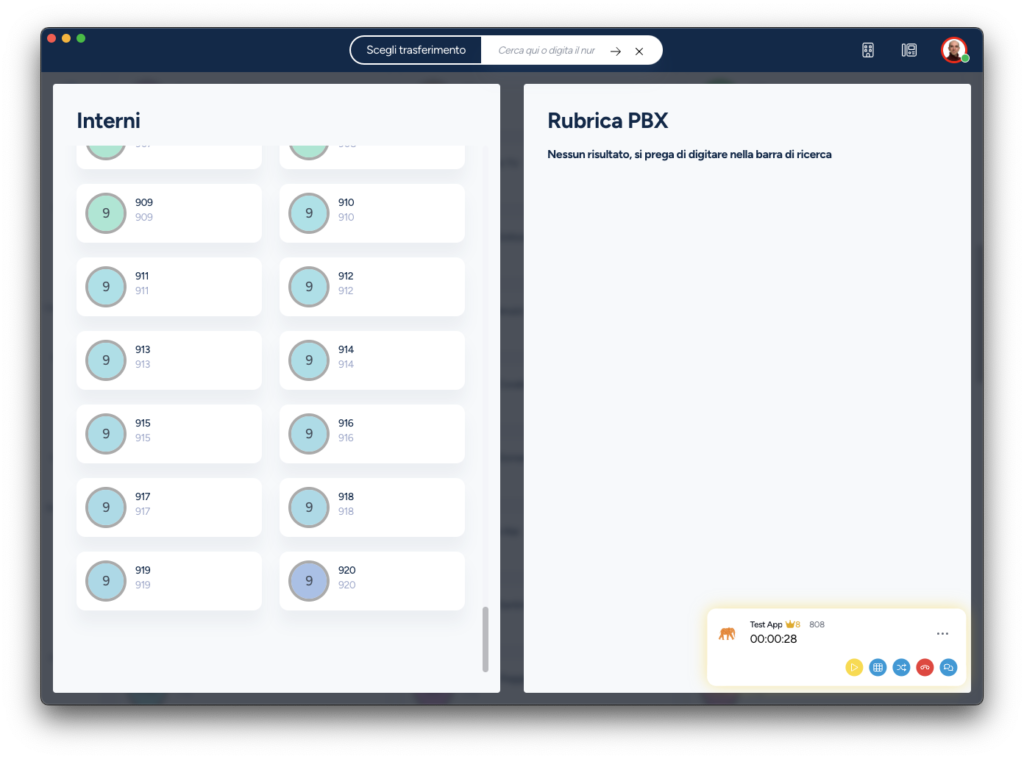Screen dimensions: 1024x759
Task: Clear transfer search with the X icon
Action: click(x=640, y=51)
